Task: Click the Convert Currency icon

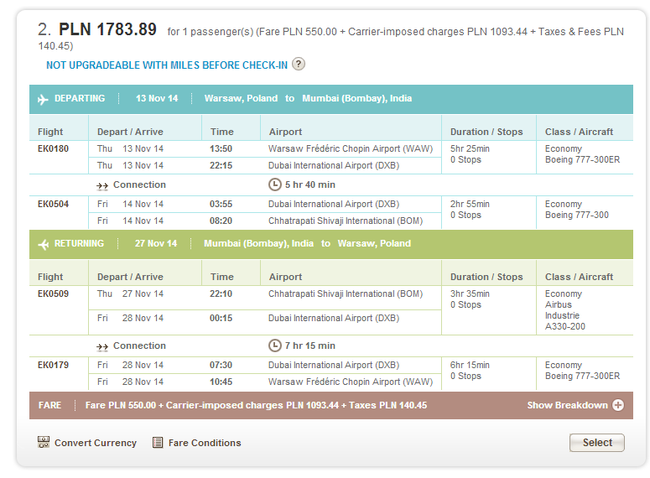Action: point(44,442)
